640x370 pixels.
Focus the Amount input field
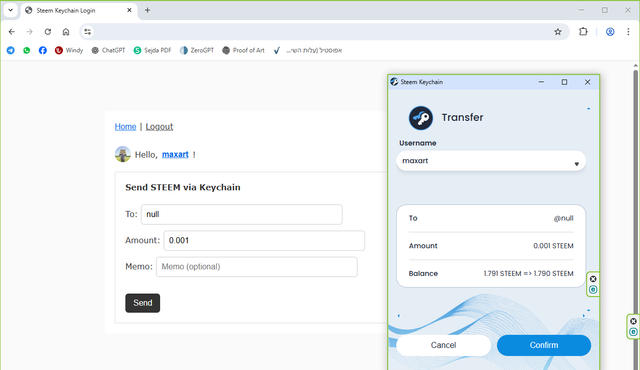coord(264,241)
